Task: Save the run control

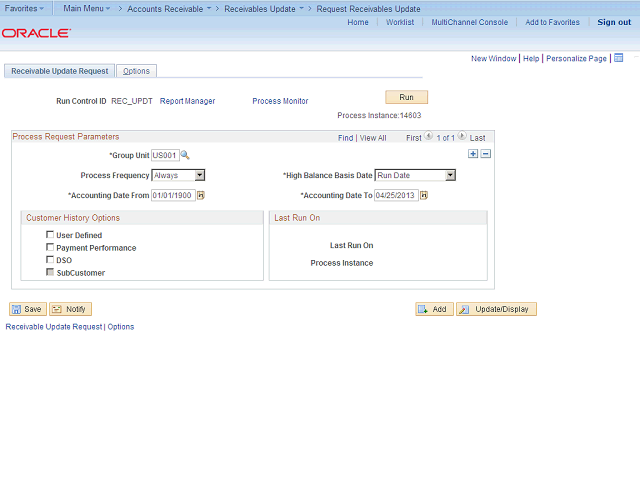Action: [x=28, y=309]
